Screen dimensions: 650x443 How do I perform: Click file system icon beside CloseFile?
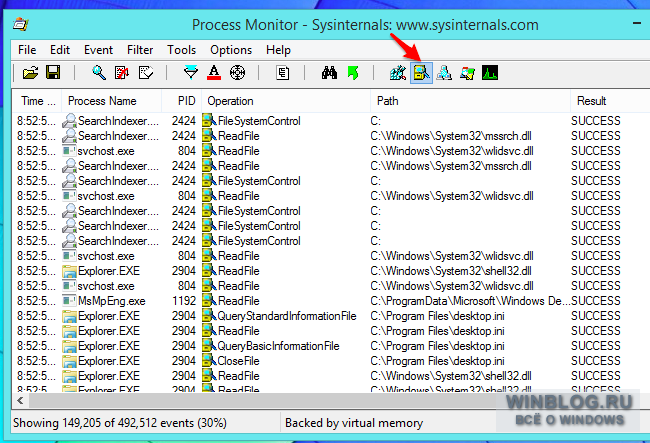209,361
